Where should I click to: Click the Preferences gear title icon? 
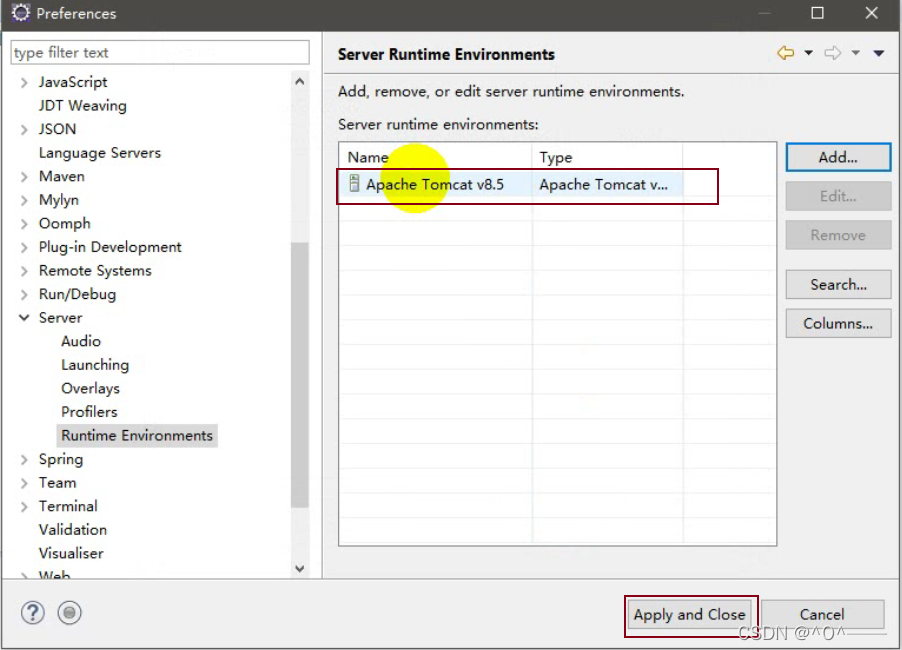[x=20, y=13]
